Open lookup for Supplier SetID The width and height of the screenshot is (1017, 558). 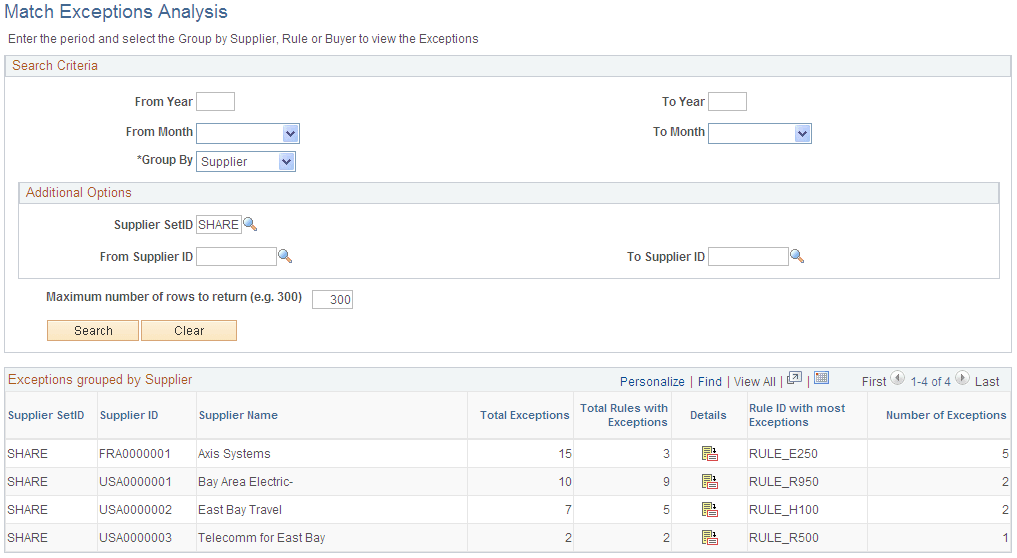pyautogui.click(x=250, y=224)
